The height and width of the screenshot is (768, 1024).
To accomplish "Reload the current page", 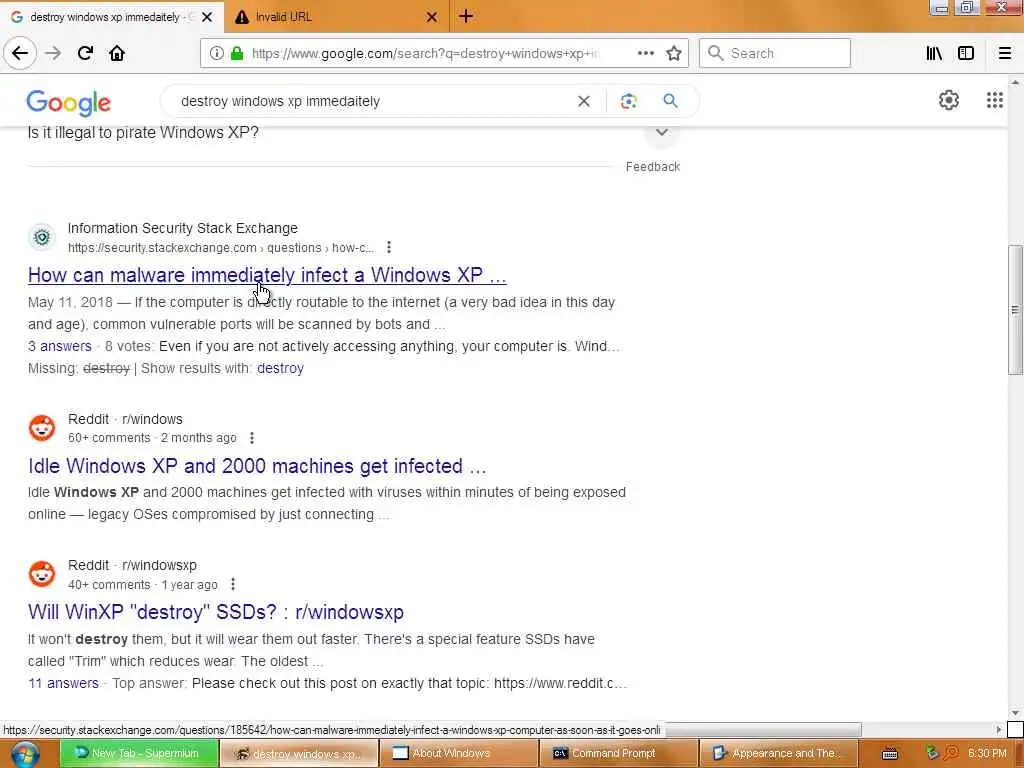I will [x=85, y=53].
